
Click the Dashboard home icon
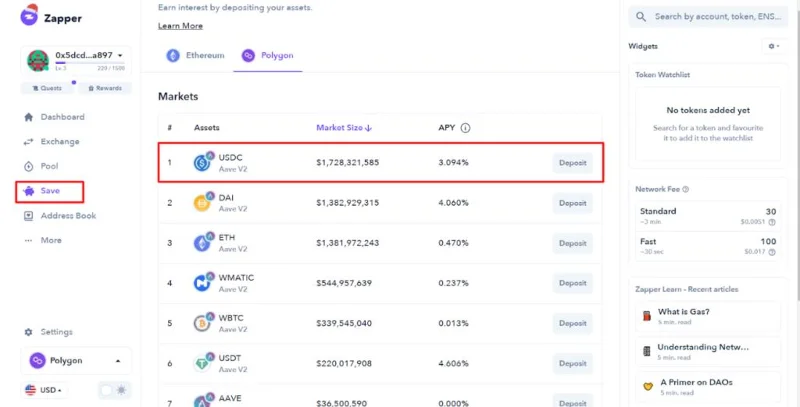point(29,117)
